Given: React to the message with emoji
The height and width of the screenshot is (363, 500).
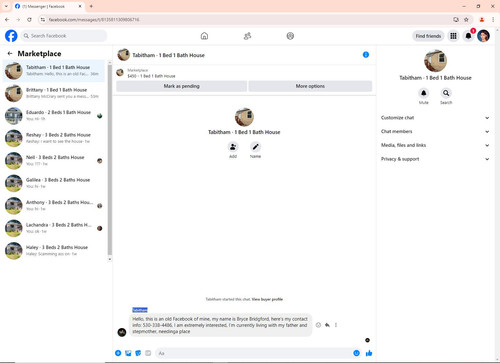Looking at the screenshot, I should tap(318, 325).
